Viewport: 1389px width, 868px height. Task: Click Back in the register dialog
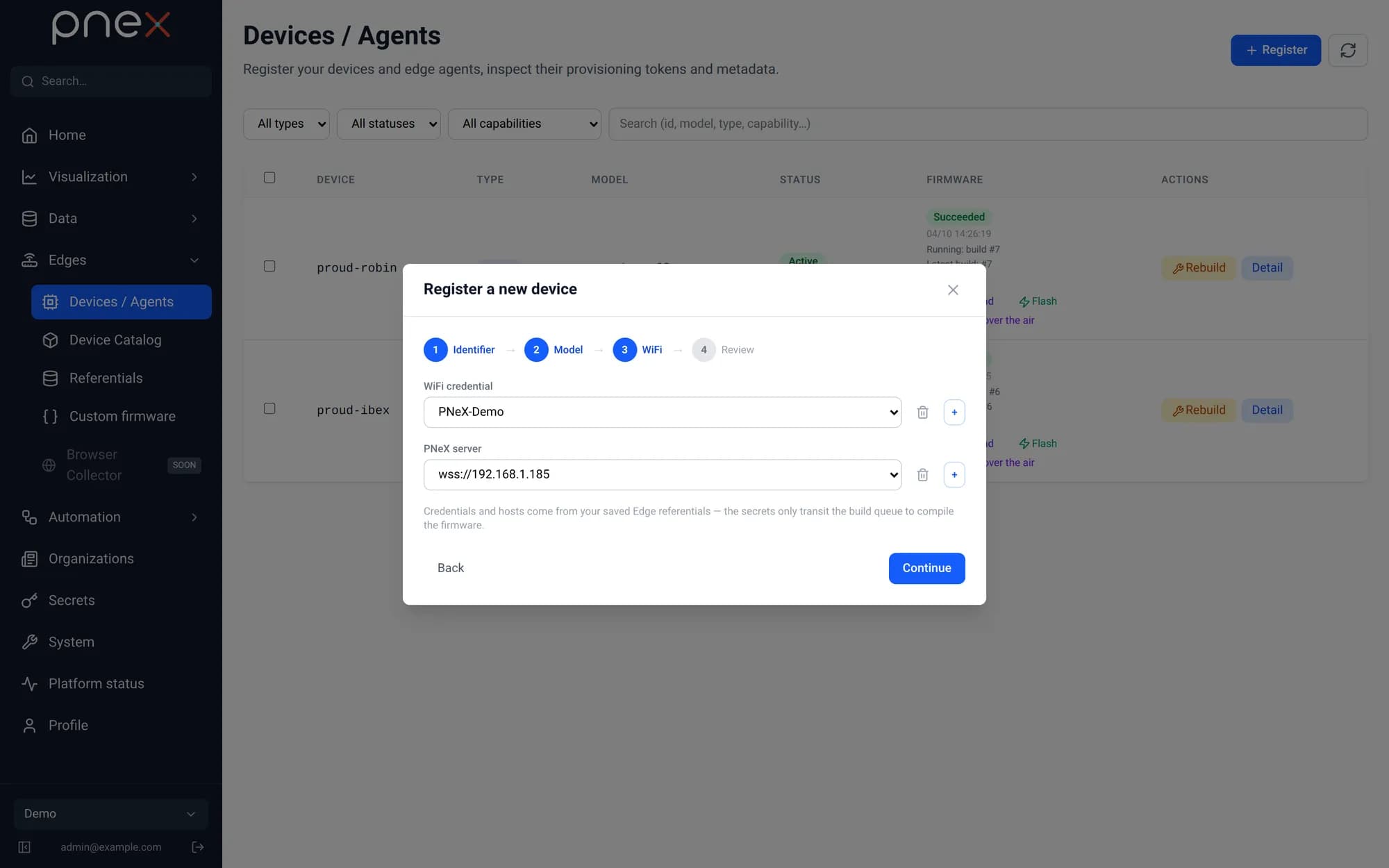click(x=451, y=568)
